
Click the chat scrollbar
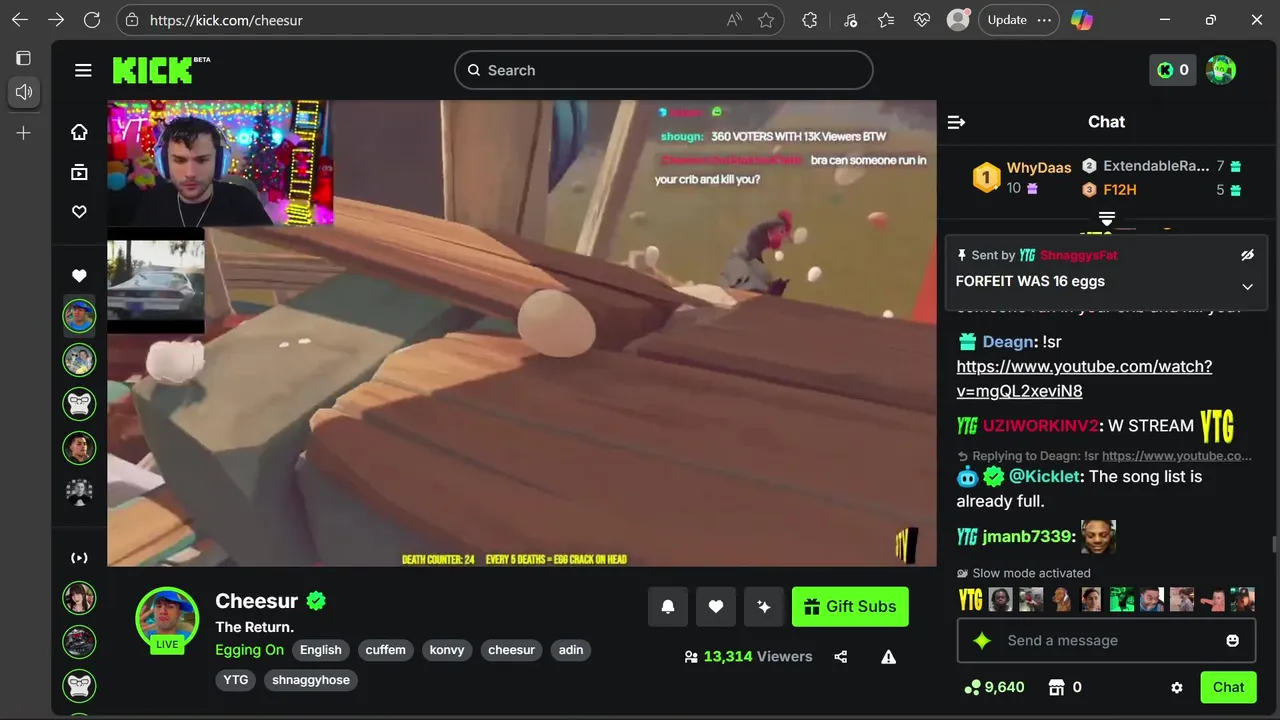1273,544
